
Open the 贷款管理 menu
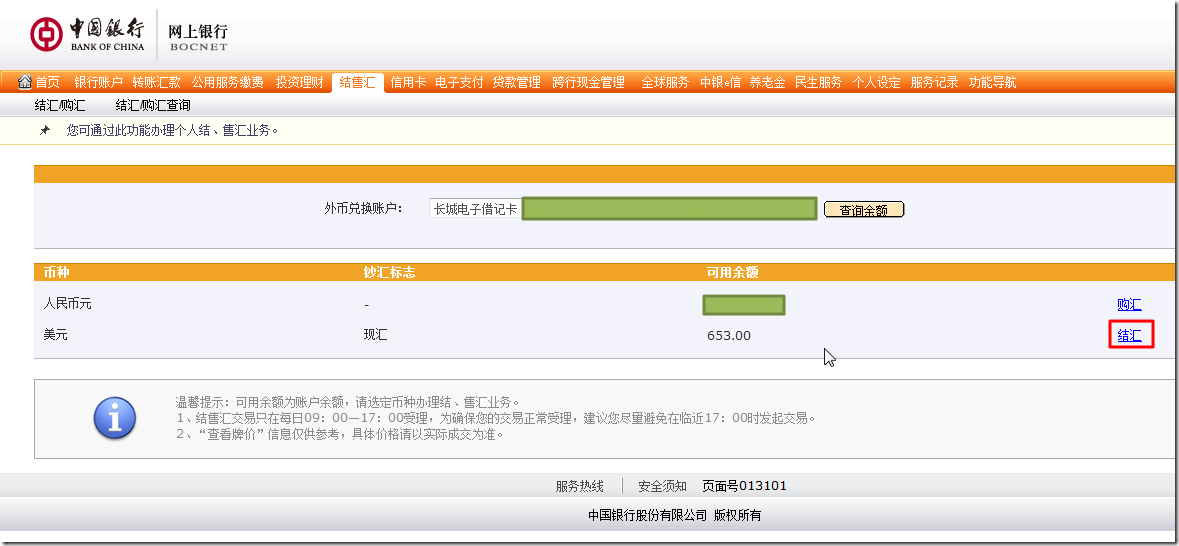tap(517, 83)
